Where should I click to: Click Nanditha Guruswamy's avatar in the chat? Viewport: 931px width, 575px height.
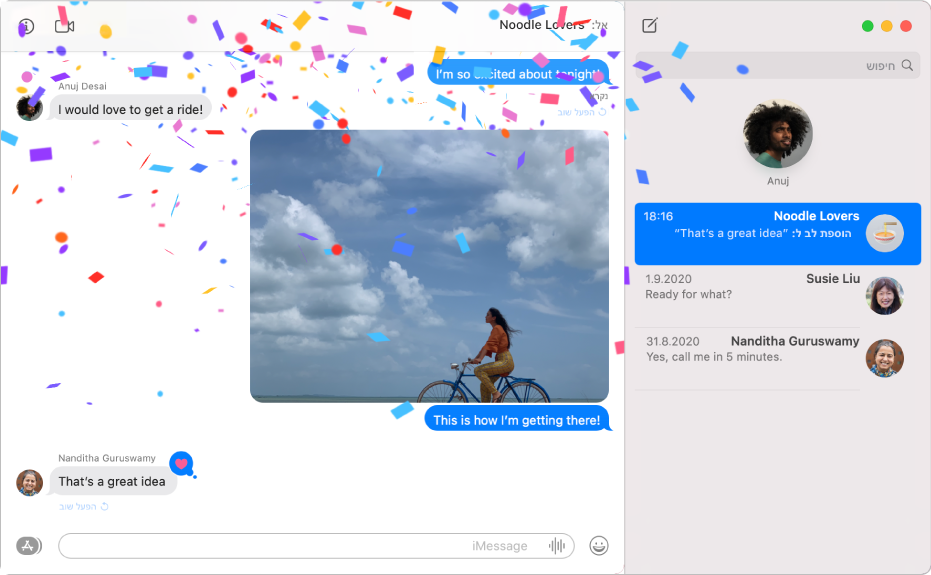pos(29,482)
